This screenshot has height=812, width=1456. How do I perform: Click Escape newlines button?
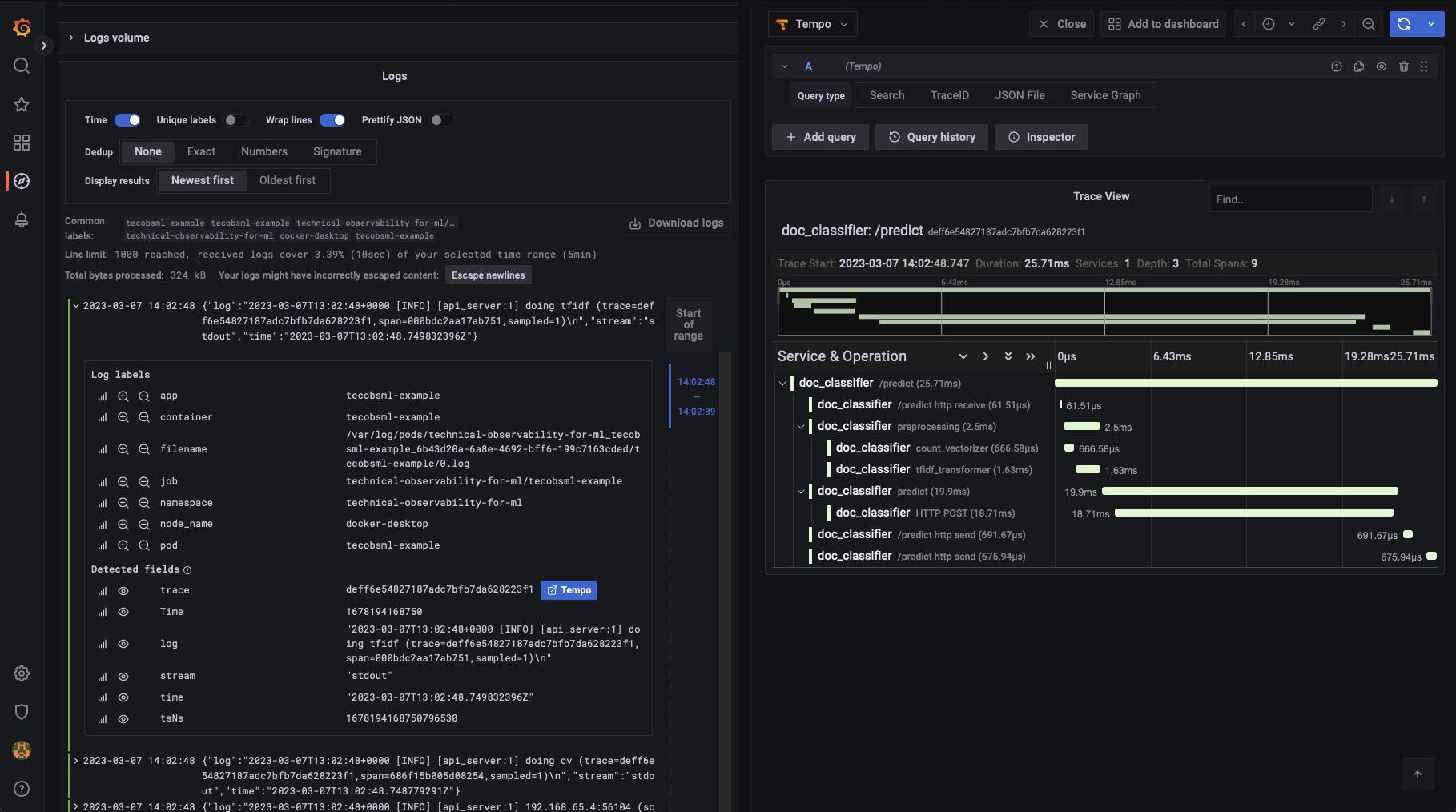click(488, 275)
